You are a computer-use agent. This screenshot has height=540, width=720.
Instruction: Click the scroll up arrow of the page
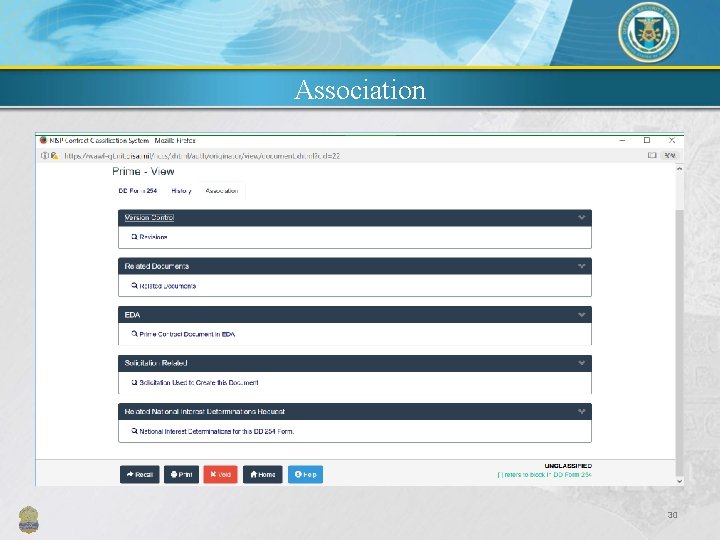(680, 169)
